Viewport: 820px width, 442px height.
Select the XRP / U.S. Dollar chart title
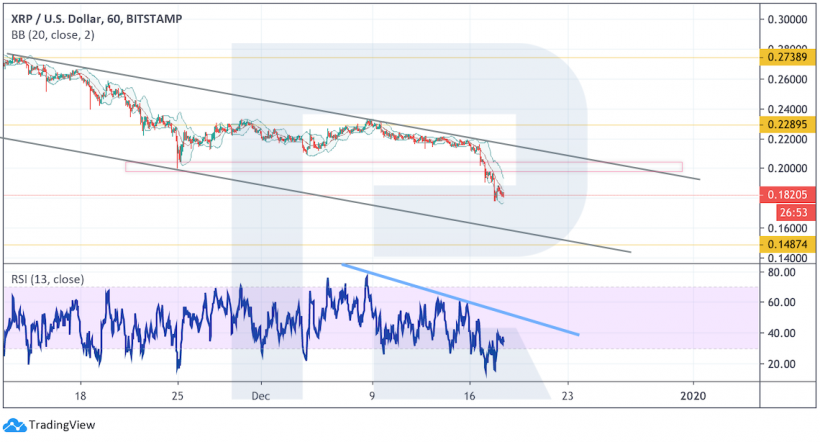97,19
